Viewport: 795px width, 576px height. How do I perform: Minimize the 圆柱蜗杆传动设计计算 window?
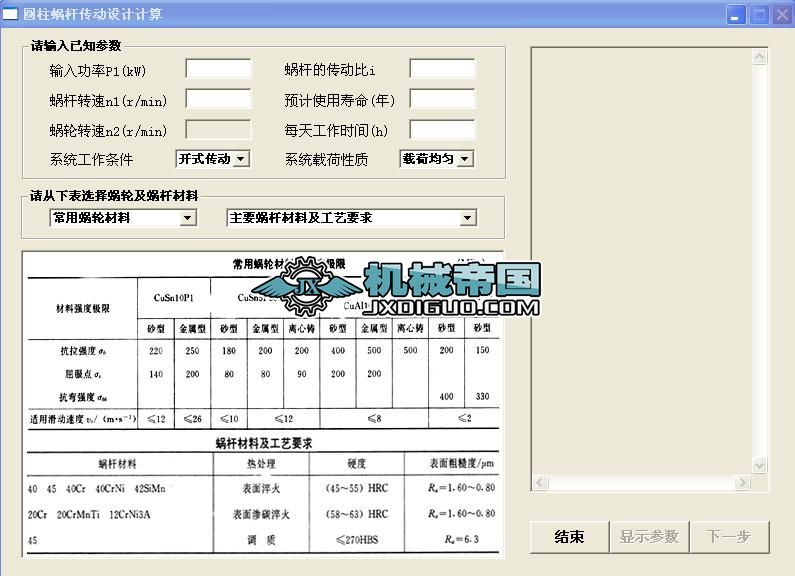pyautogui.click(x=735, y=15)
